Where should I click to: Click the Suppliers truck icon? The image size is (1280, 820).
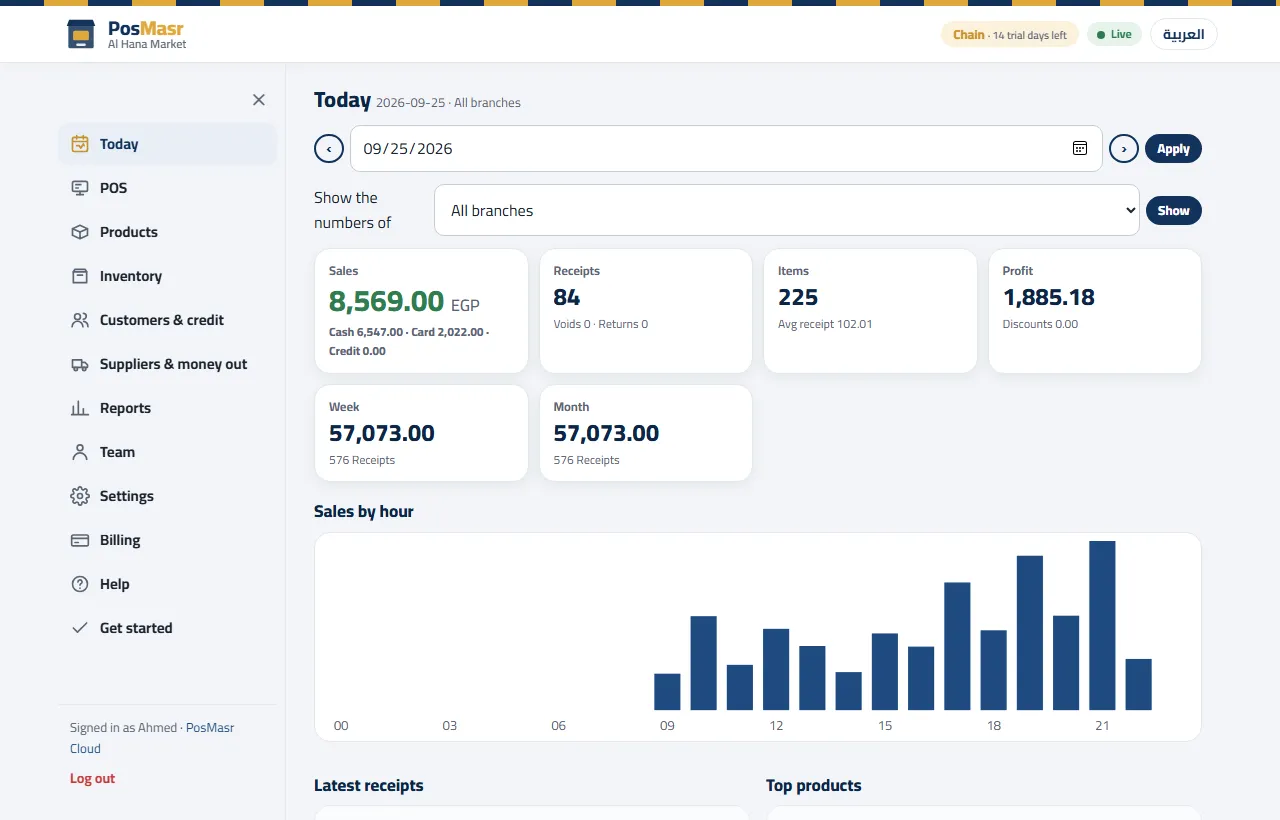(80, 364)
